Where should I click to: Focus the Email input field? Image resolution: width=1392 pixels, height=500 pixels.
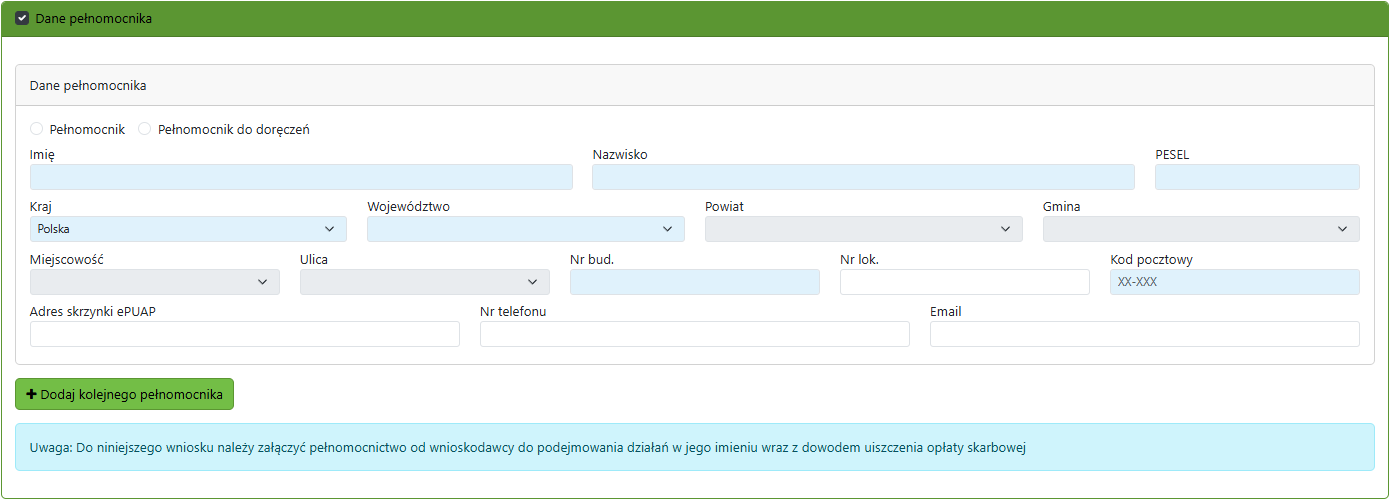1144,334
